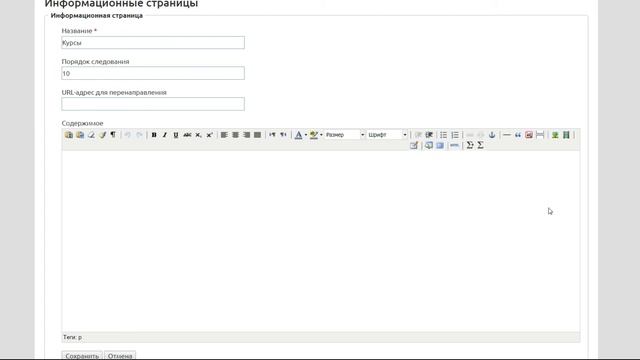Toggle Underline formatting

(176, 135)
